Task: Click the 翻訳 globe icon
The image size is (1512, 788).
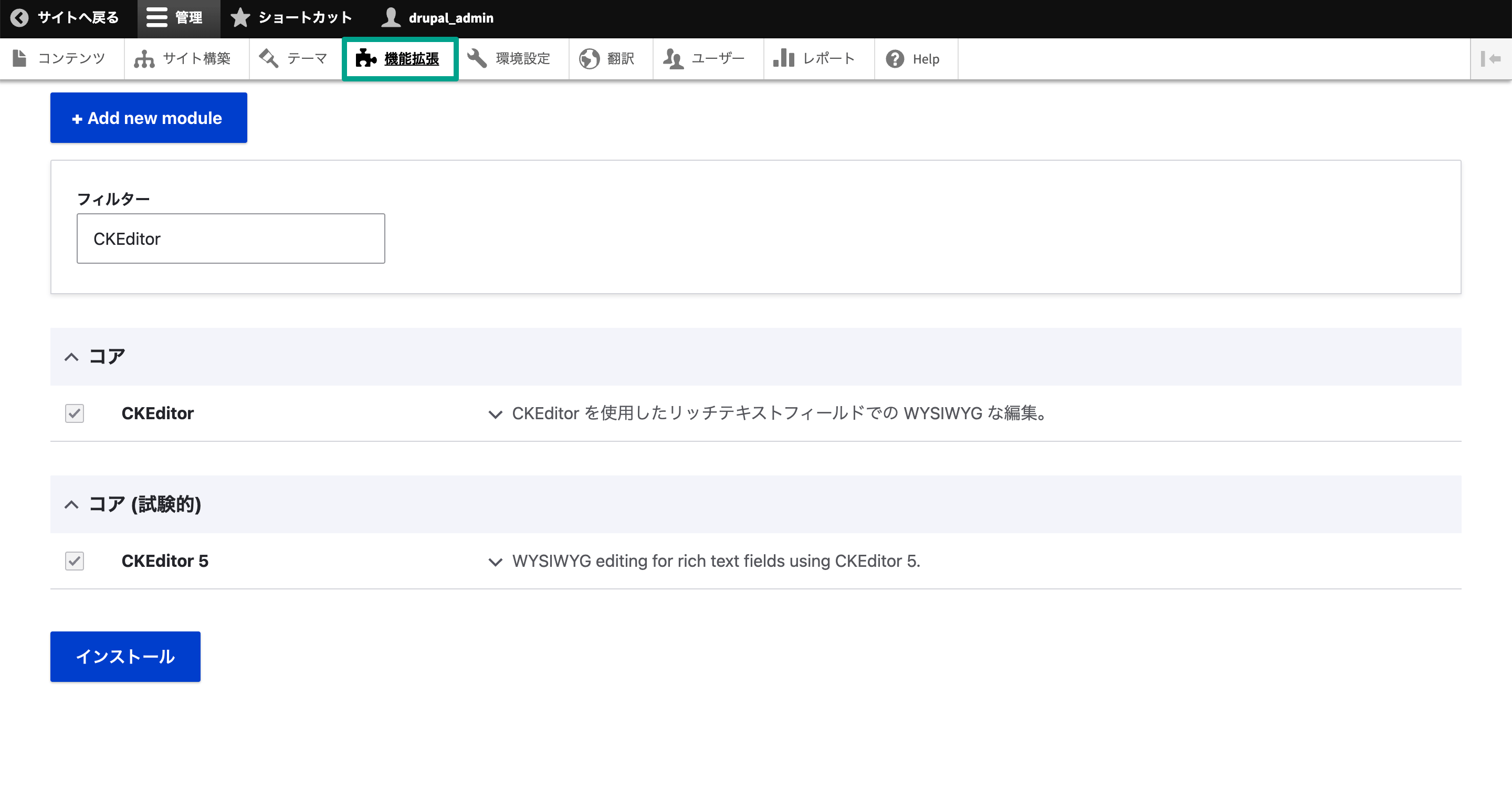Action: pyautogui.click(x=589, y=59)
